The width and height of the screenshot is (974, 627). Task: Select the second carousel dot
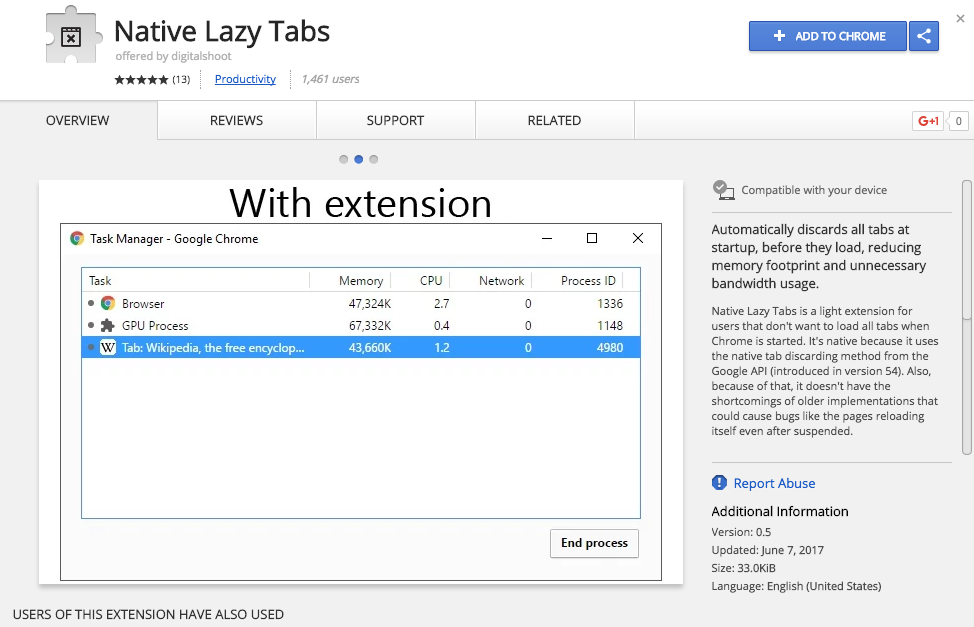tap(359, 159)
